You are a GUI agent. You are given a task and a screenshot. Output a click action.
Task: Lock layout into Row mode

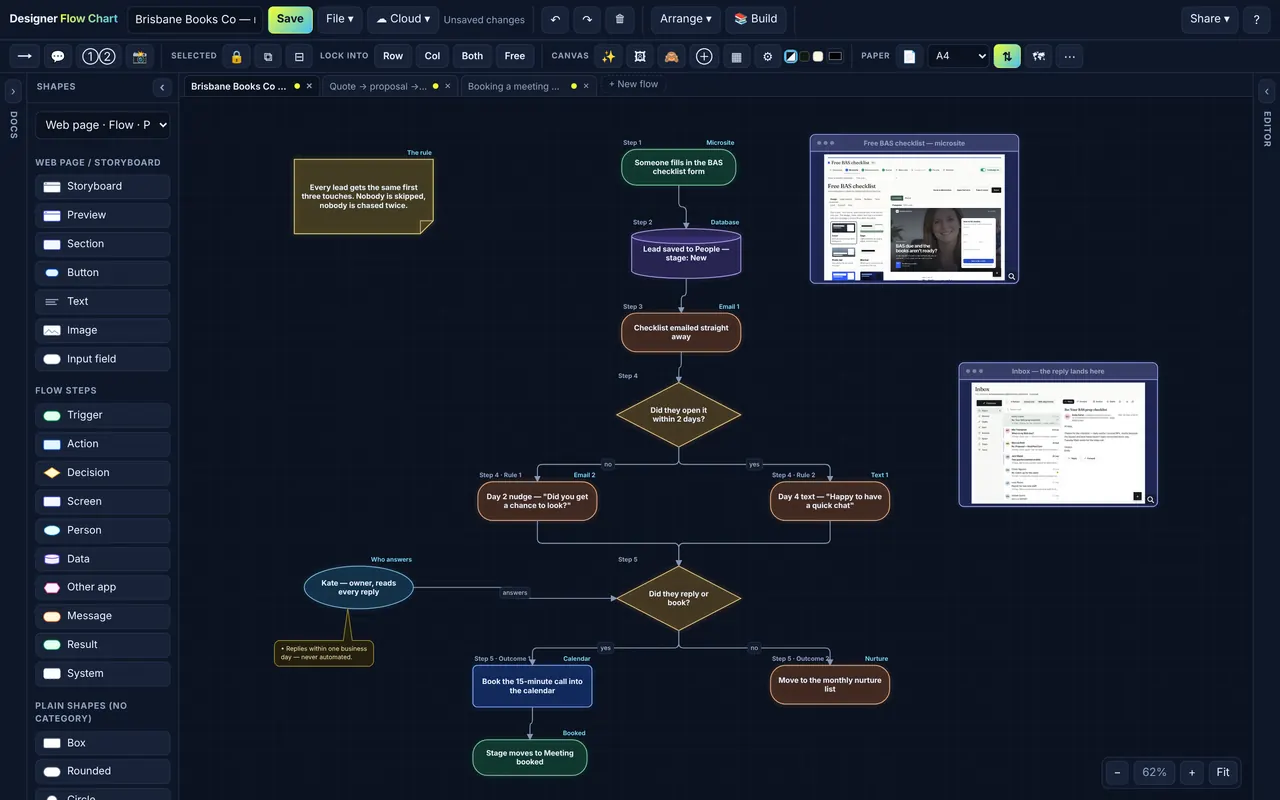point(393,56)
